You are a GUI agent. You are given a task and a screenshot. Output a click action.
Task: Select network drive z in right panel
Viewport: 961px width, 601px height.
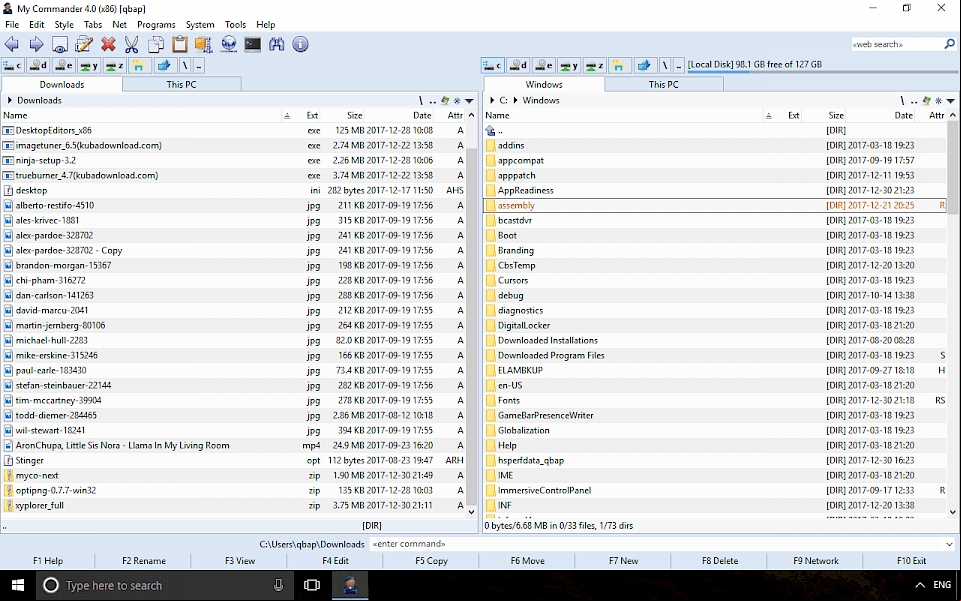[594, 65]
